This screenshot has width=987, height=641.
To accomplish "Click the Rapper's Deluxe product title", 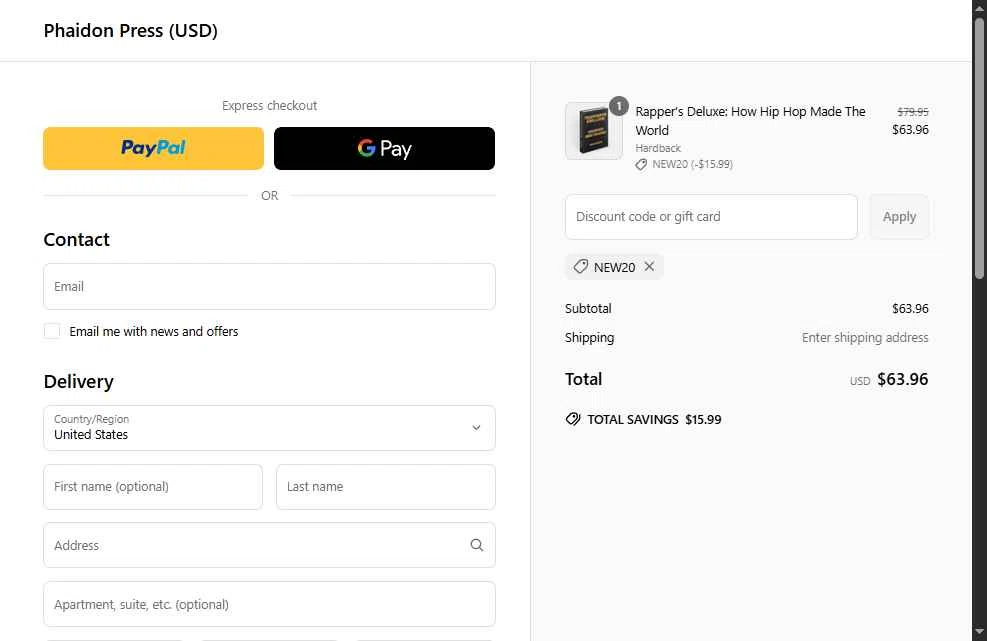I will click(x=750, y=121).
